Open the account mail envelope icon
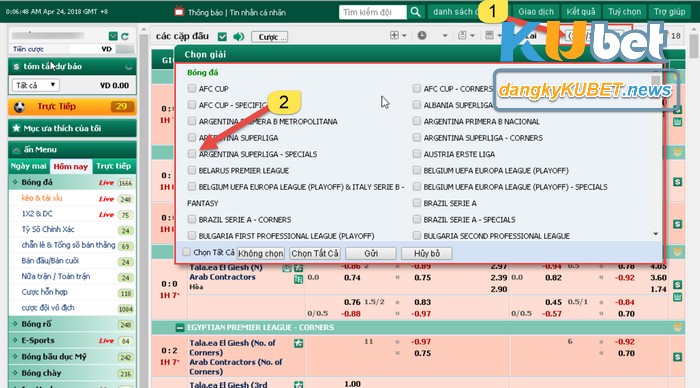Image resolution: width=700 pixels, height=388 pixels. [113, 36]
